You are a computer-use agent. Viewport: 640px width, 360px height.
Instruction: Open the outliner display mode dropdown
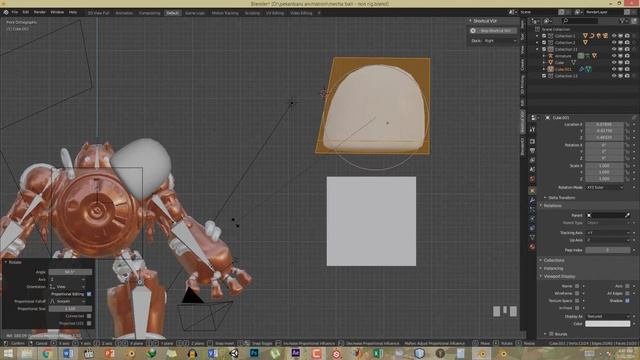tap(535, 20)
